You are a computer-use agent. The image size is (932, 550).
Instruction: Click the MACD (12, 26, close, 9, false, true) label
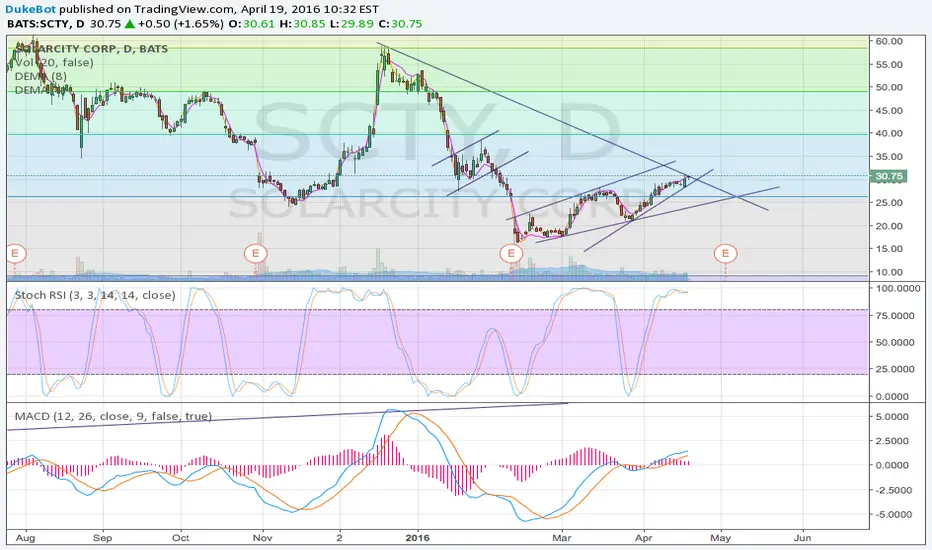113,416
